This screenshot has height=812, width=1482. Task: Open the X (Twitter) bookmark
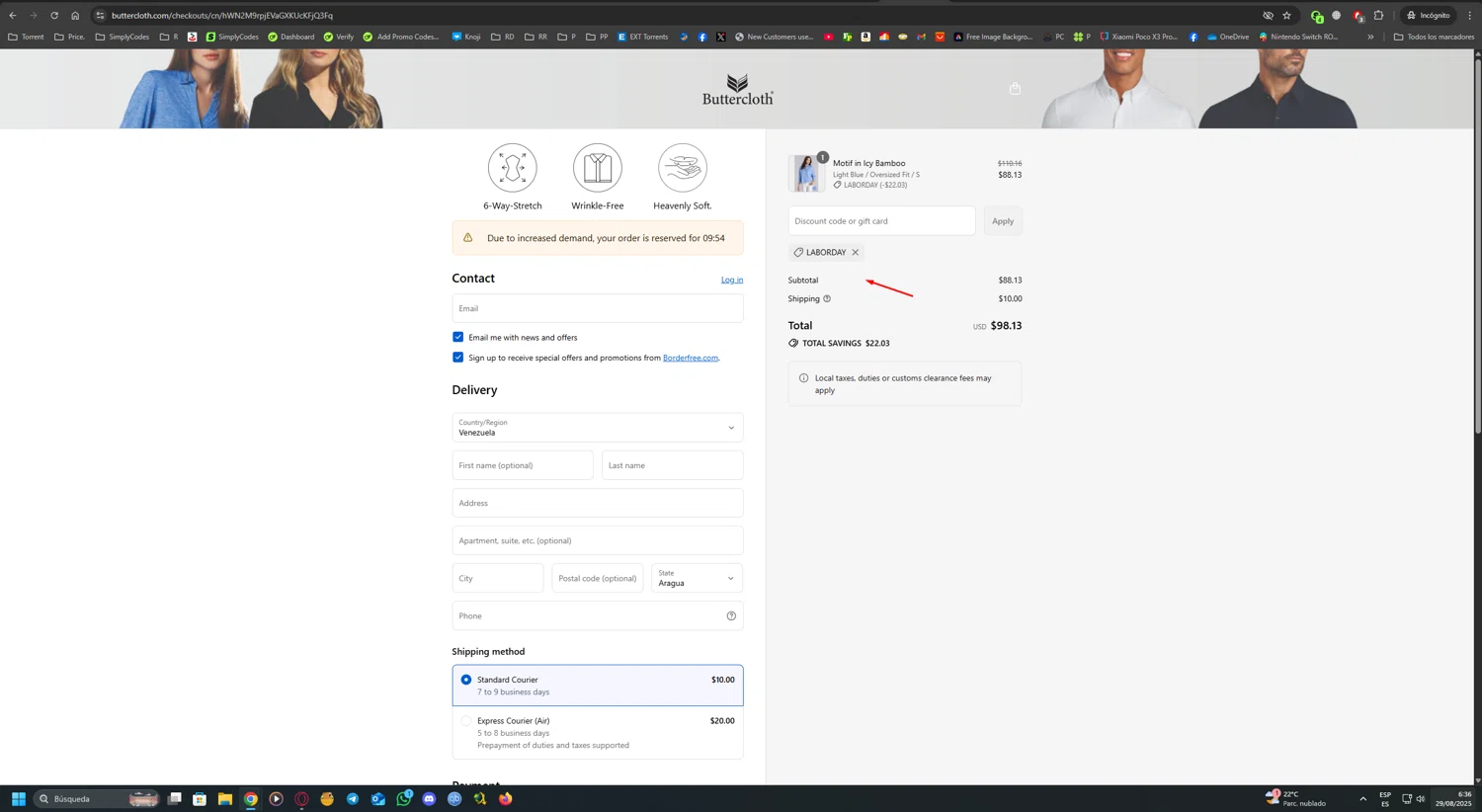click(x=720, y=37)
